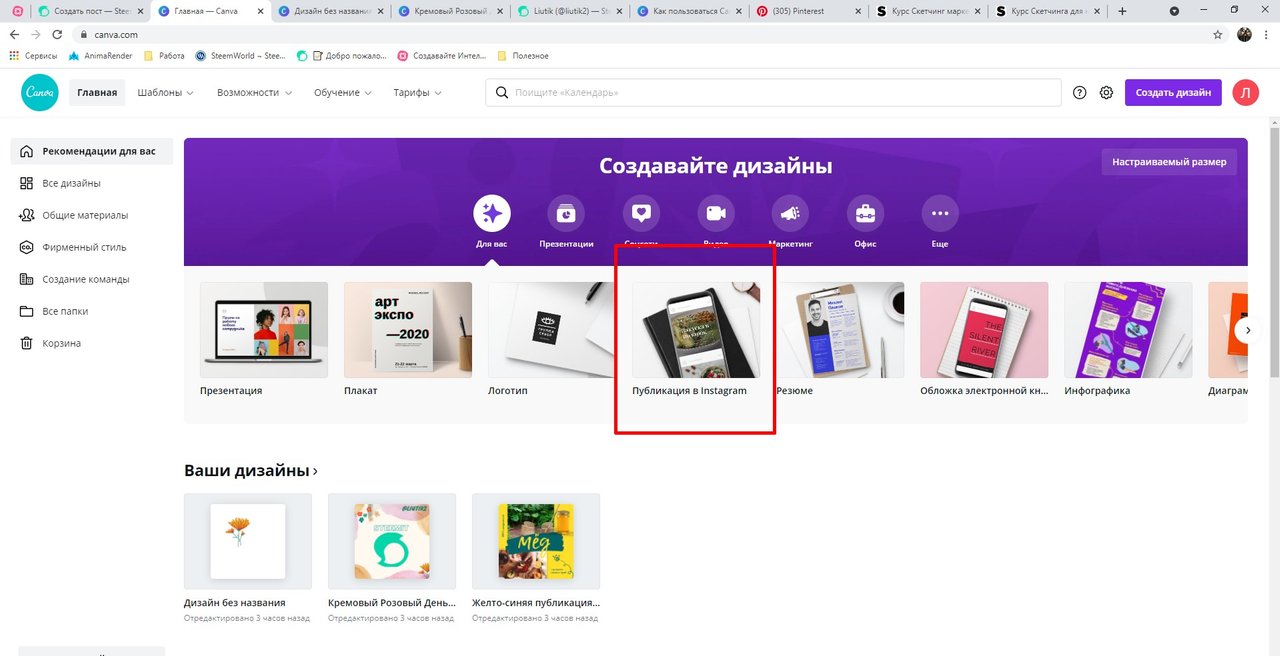Viewport: 1280px width, 656px height.
Task: Open the "Работа" bookmarks folder
Action: (x=165, y=56)
